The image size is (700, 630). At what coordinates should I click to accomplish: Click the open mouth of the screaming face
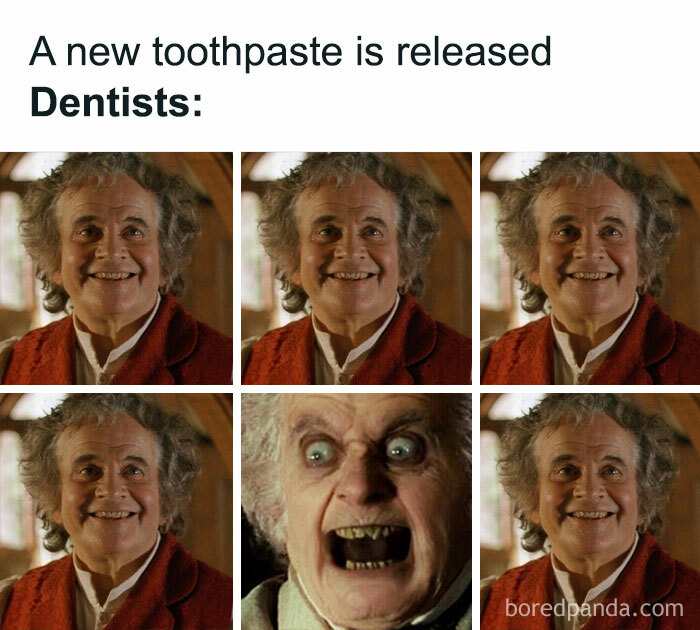367,548
